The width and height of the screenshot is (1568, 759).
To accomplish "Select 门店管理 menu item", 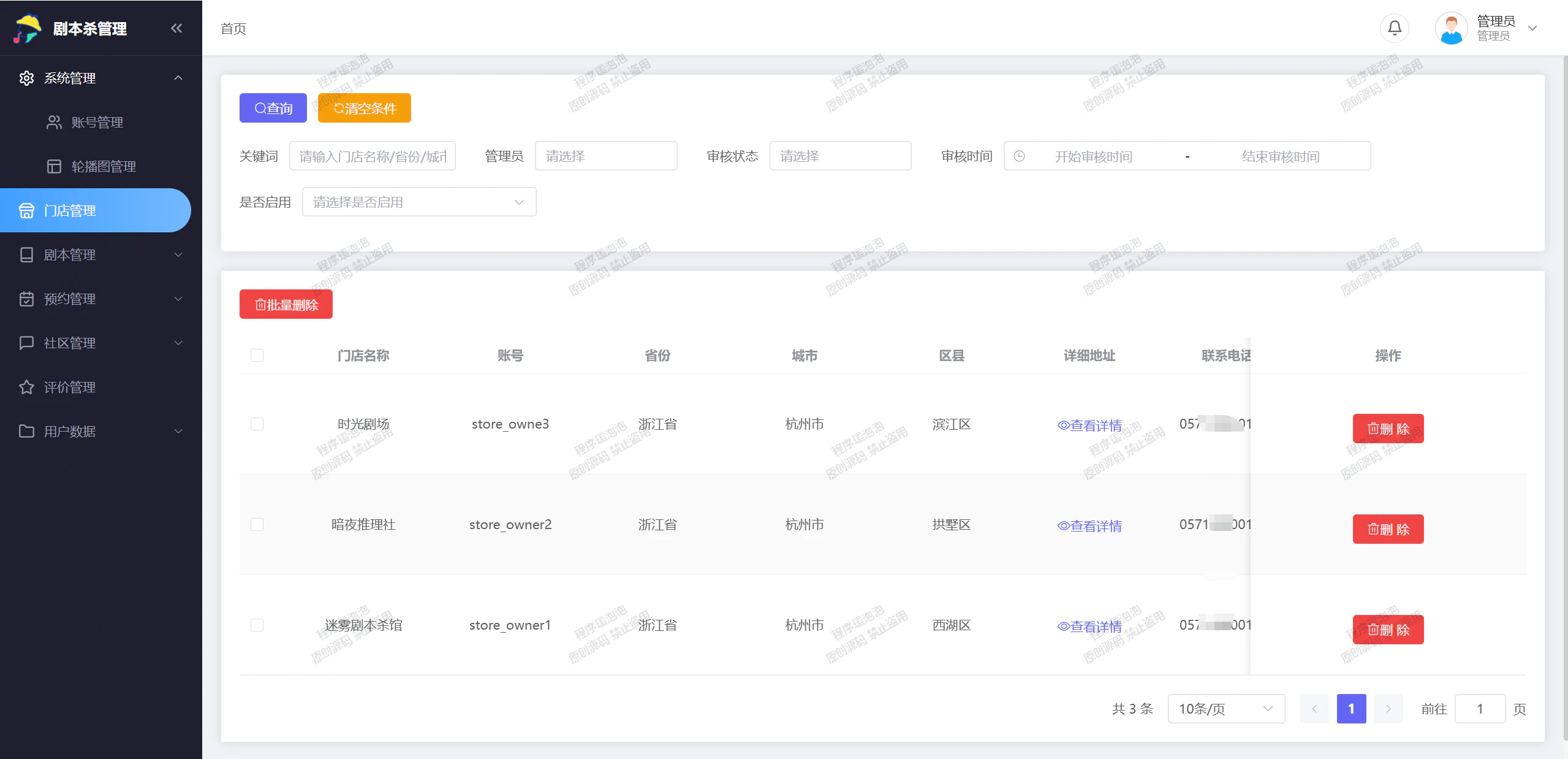I will (x=96, y=211).
